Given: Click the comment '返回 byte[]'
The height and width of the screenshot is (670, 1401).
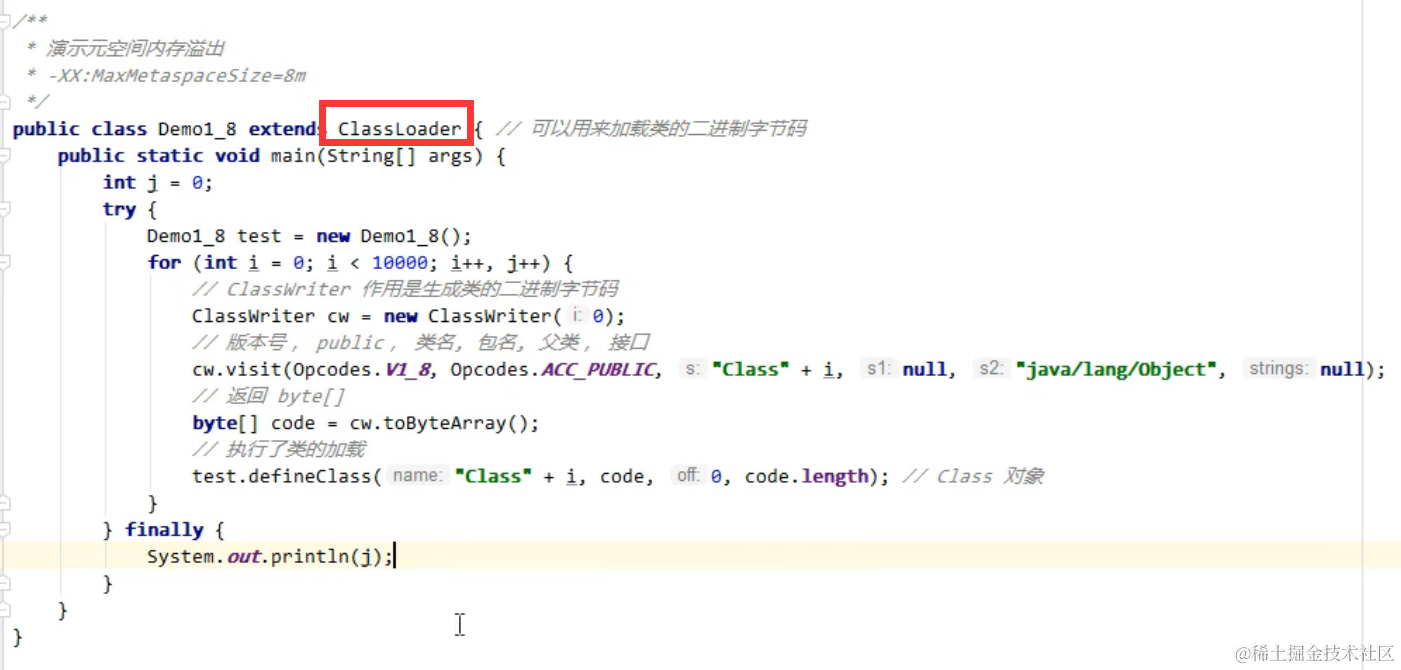Looking at the screenshot, I should coord(285,396).
